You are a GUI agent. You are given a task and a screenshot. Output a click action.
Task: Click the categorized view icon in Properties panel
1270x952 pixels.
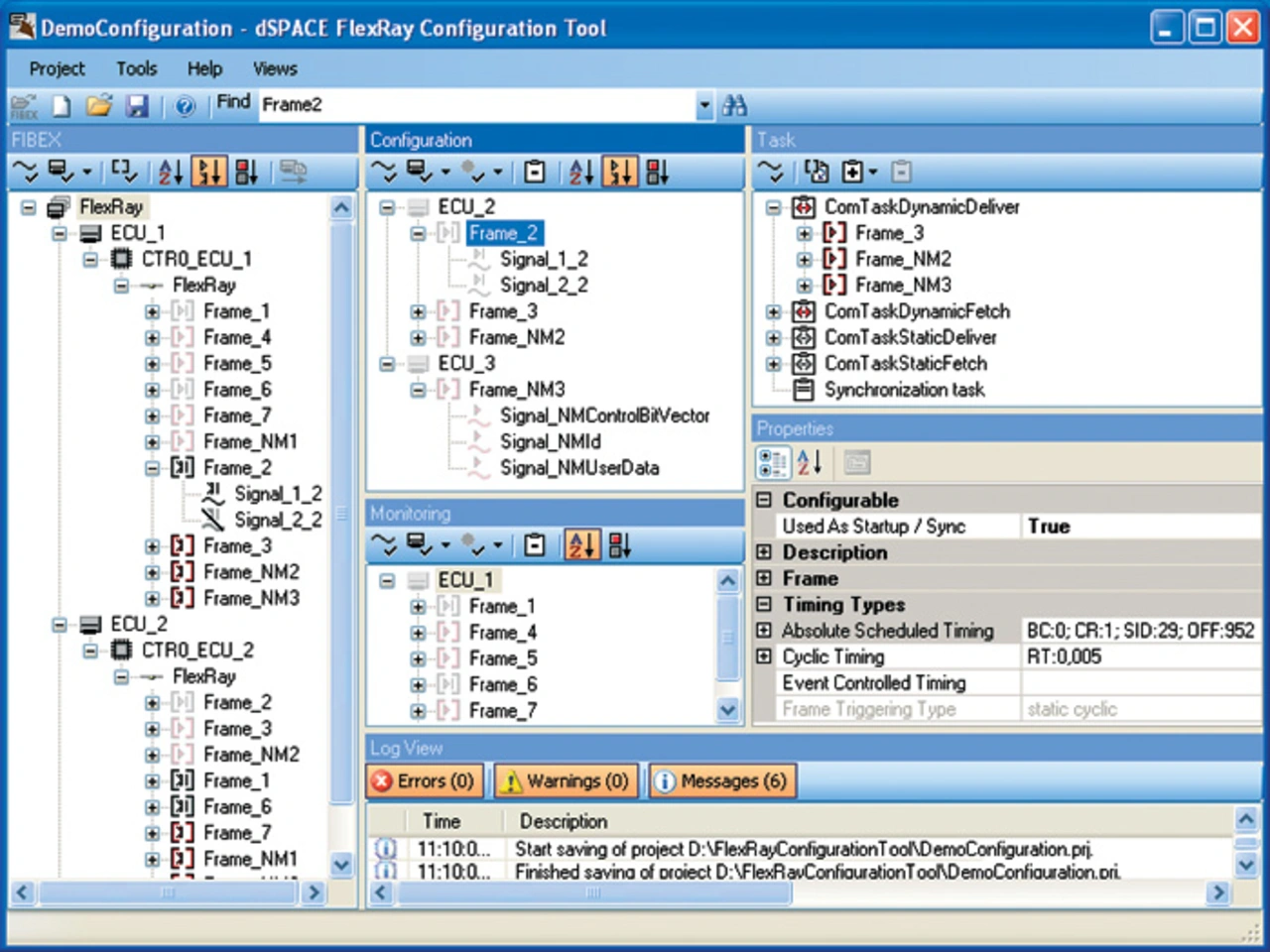coord(772,462)
